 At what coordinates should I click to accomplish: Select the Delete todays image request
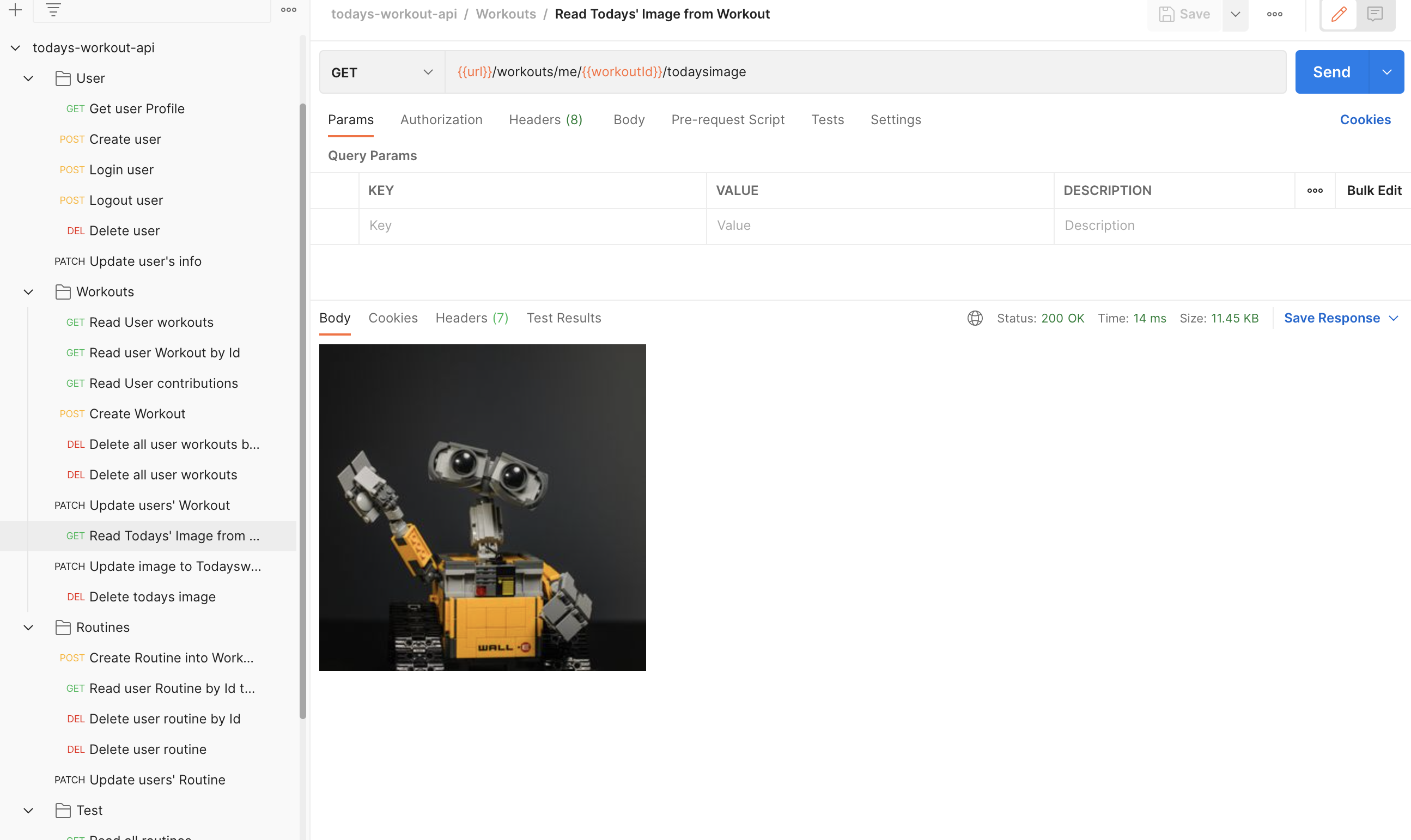click(x=152, y=596)
